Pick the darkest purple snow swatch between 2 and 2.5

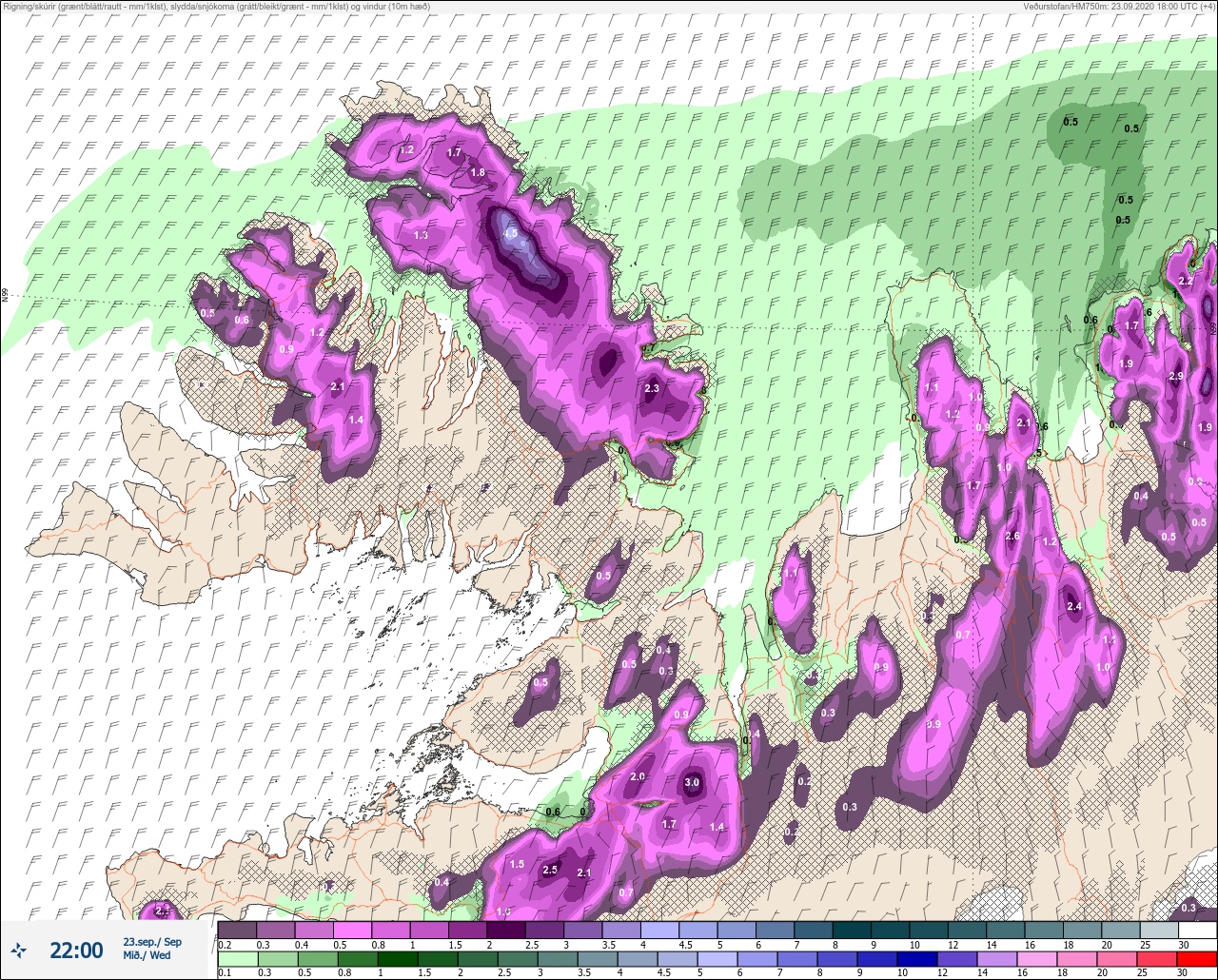point(505,930)
